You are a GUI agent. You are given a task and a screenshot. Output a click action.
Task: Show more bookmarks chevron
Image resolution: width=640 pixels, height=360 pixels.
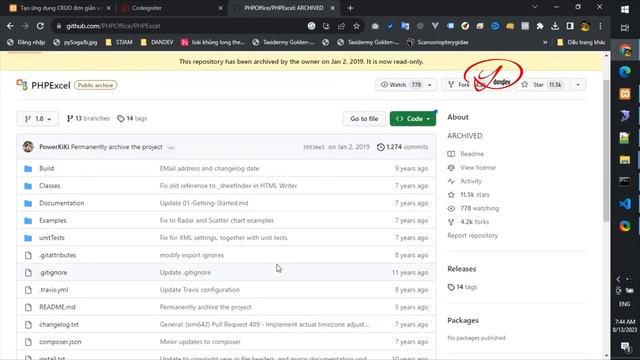(x=545, y=42)
